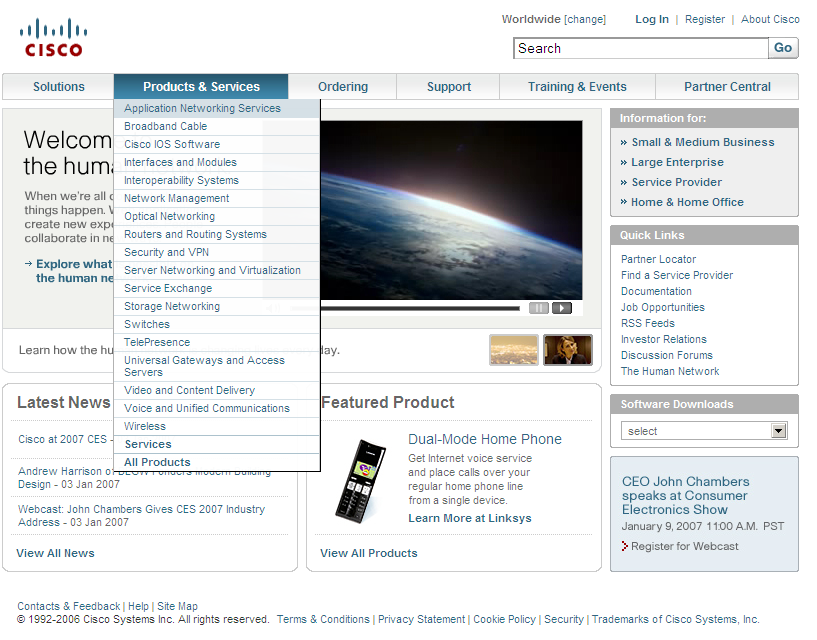Click the Log In link
Viewport: 817px width, 640px height.
(x=651, y=19)
